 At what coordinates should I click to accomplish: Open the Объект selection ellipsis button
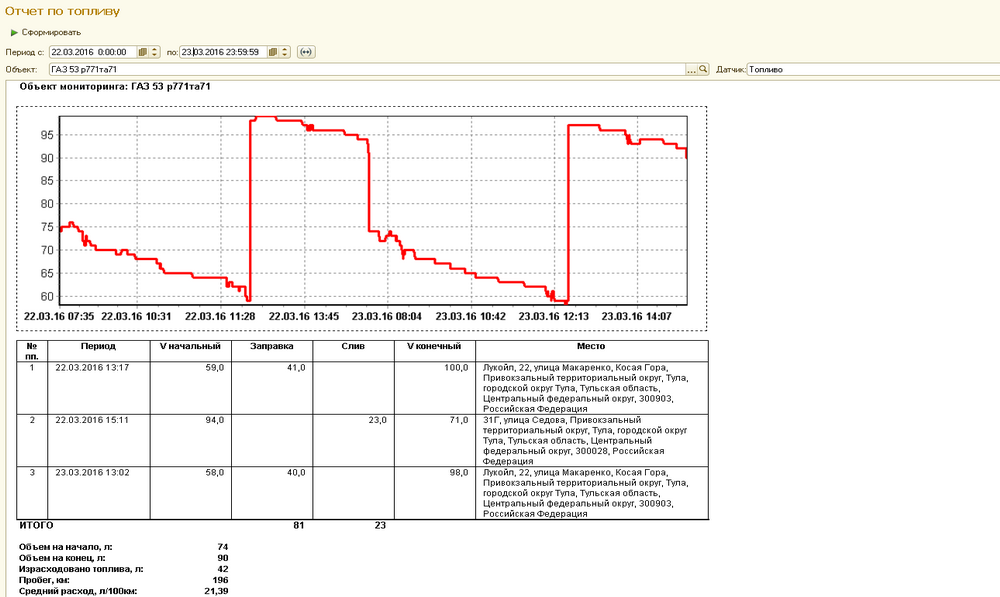[x=691, y=70]
